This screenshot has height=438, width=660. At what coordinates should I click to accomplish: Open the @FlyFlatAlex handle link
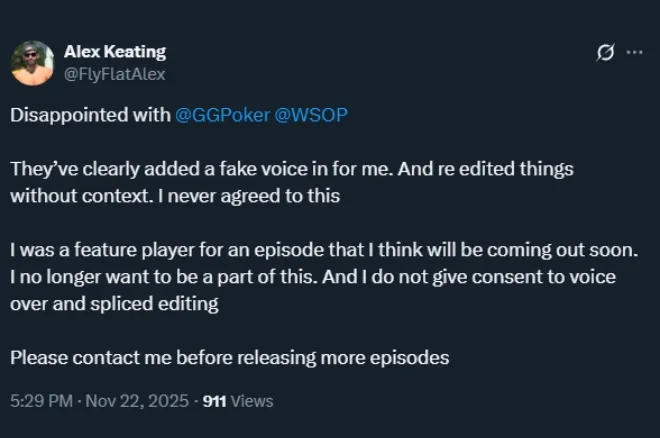(x=114, y=72)
